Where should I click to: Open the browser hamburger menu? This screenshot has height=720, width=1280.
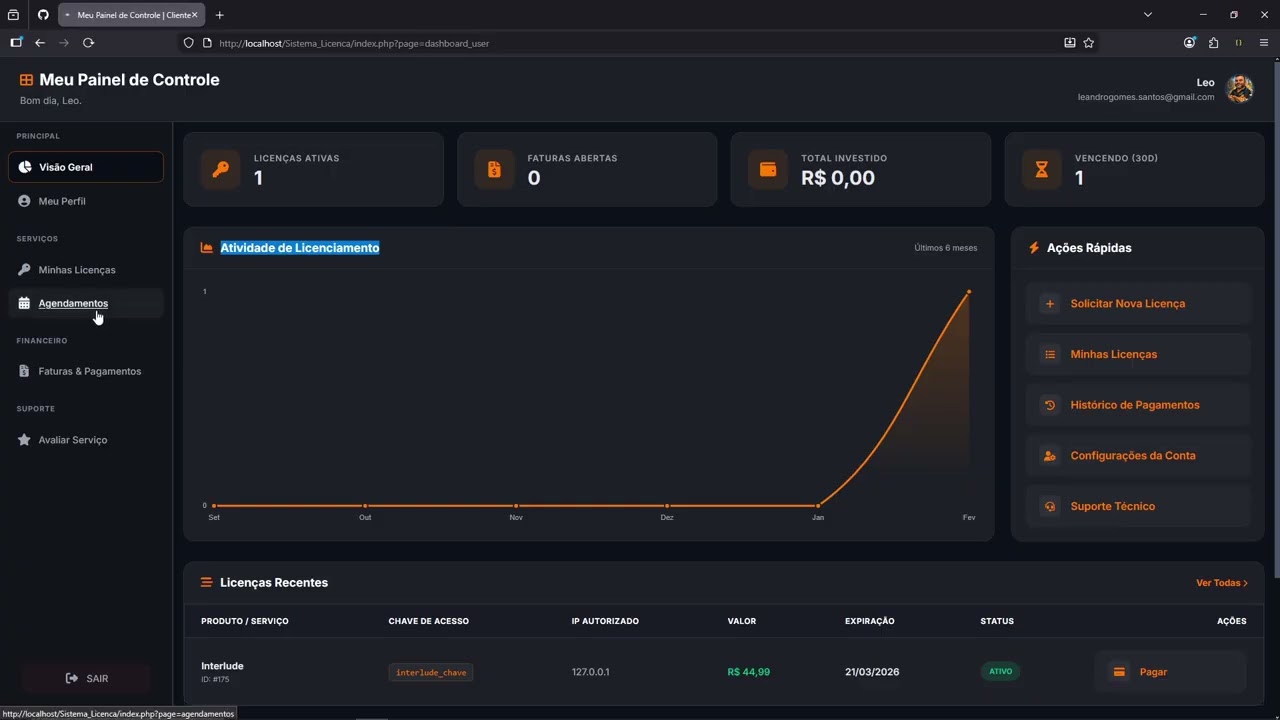pyautogui.click(x=1264, y=43)
